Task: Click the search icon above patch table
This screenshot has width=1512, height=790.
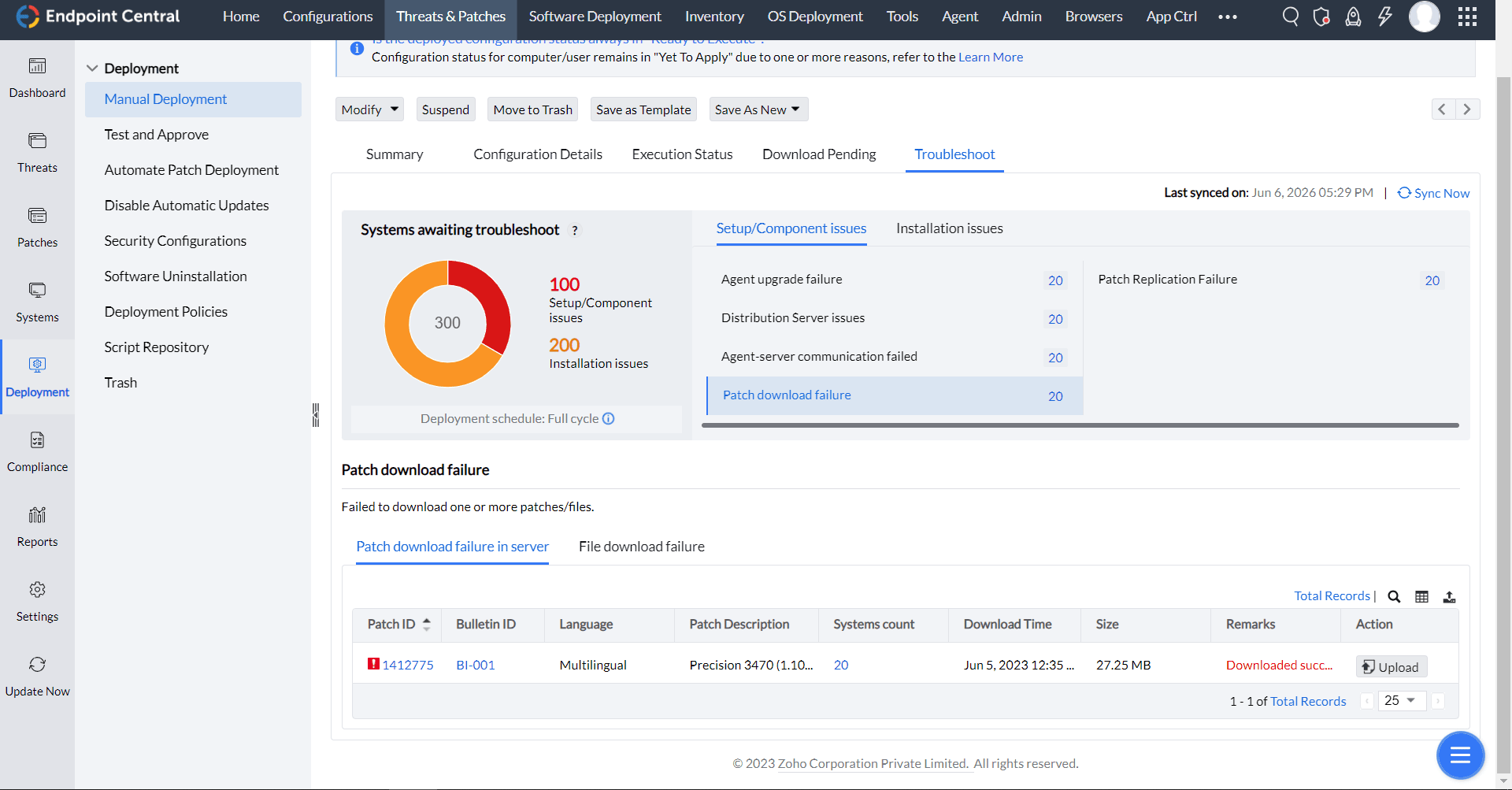Action: 1394,597
